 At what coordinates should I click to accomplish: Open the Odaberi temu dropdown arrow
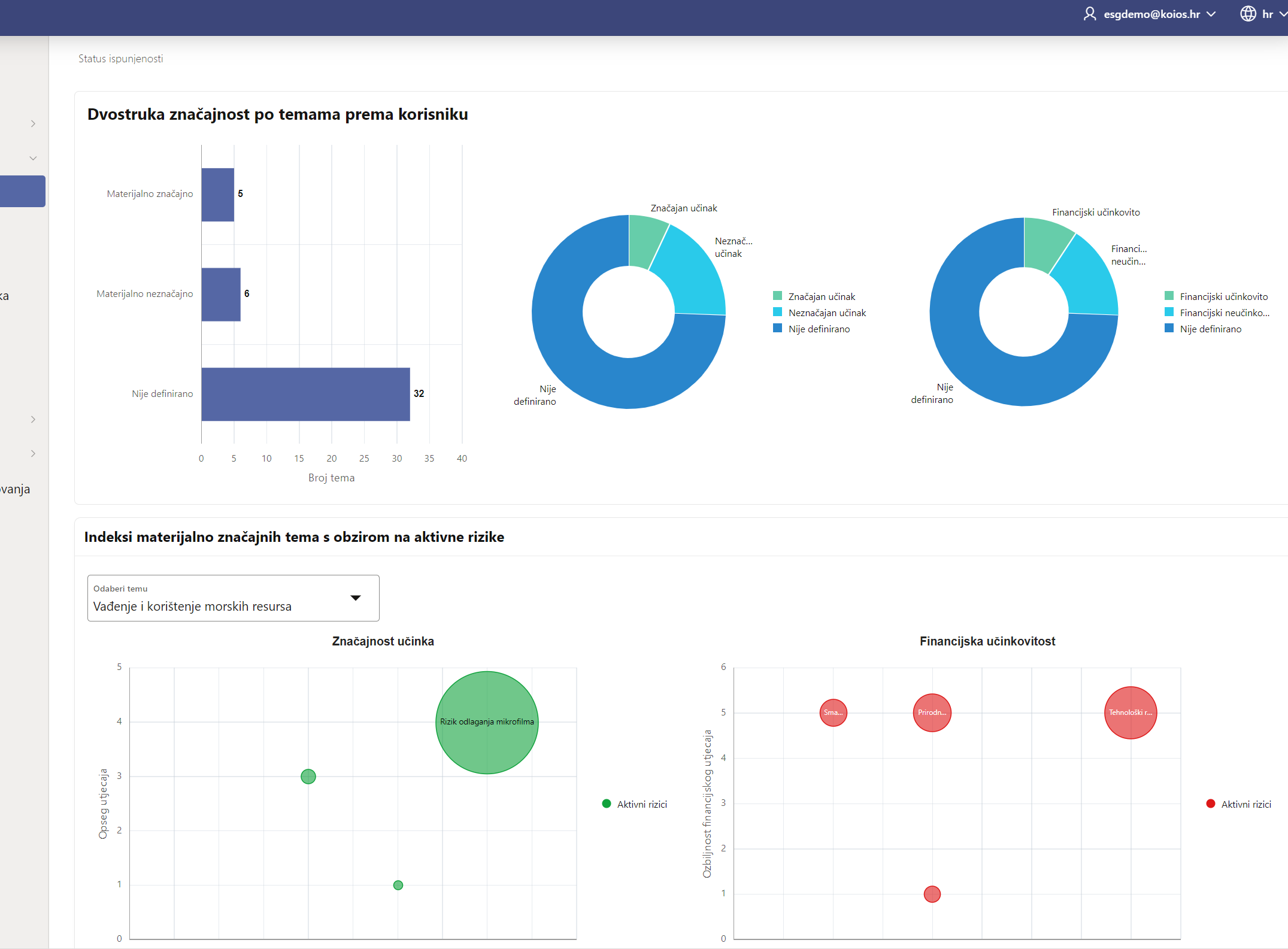tap(356, 598)
